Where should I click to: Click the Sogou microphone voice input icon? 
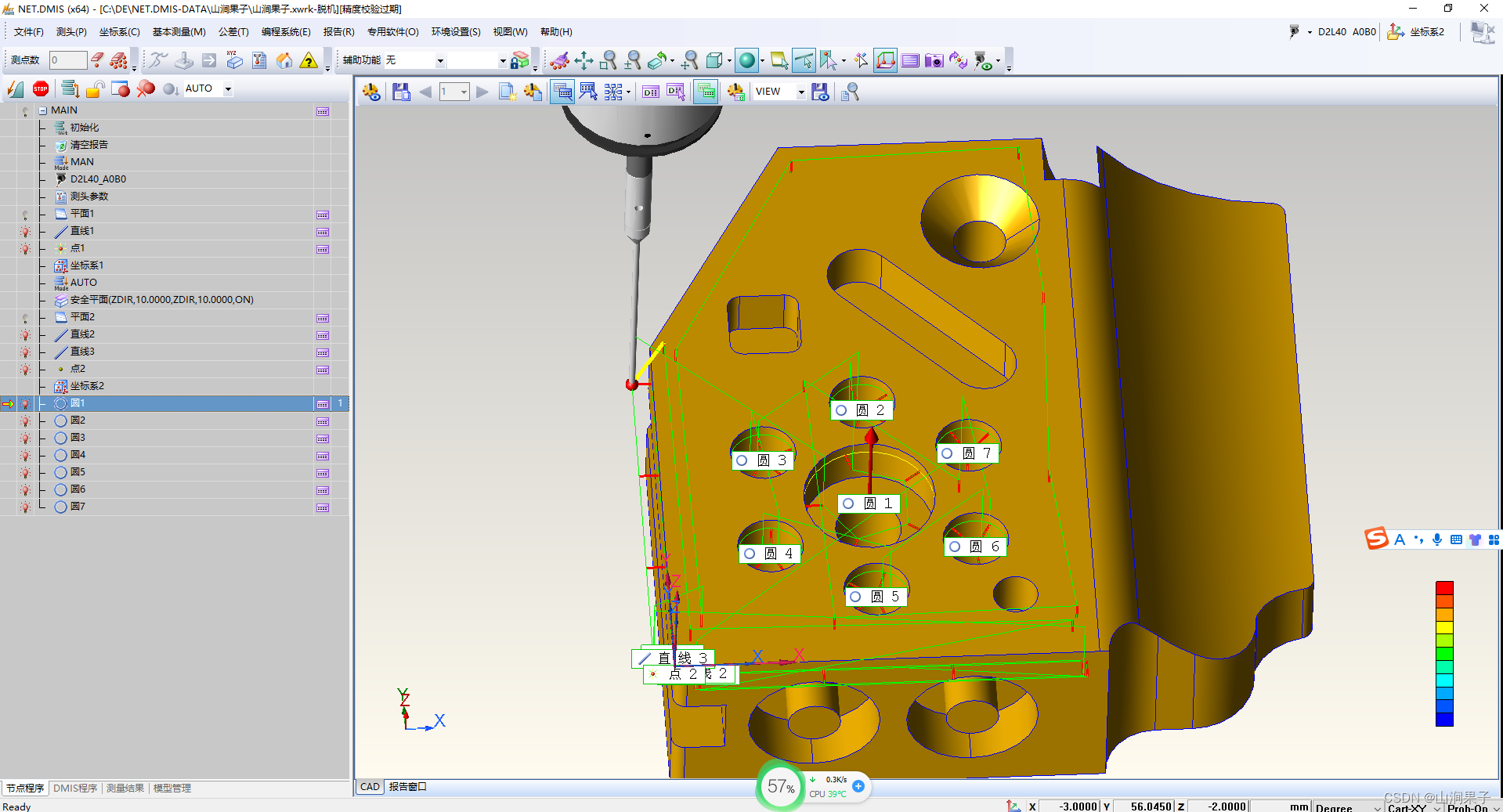1437,540
